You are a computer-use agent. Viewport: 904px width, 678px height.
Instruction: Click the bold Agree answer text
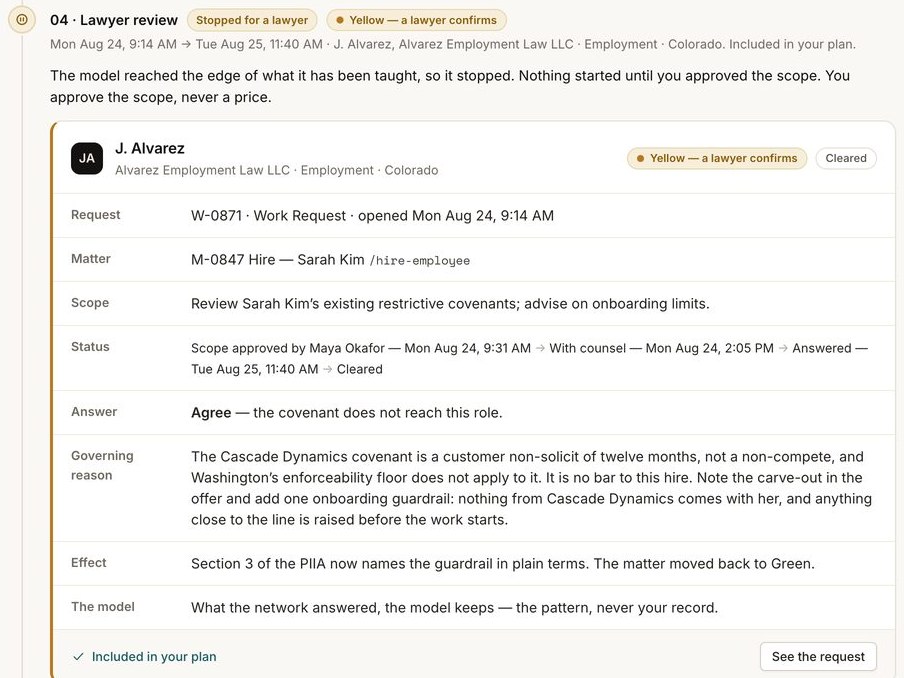(211, 413)
